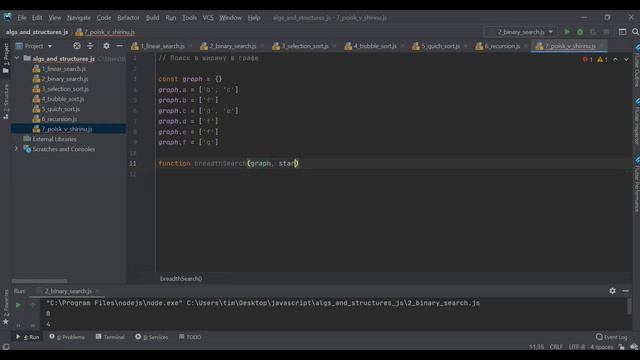Image resolution: width=640 pixels, height=360 pixels.
Task: Open Project panel gear options
Action: click(106, 46)
